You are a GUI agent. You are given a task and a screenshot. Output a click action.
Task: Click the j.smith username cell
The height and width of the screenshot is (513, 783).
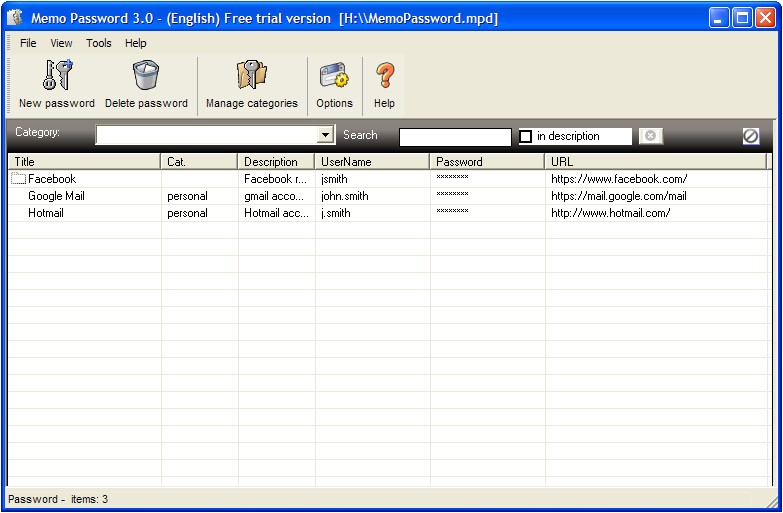click(336, 213)
